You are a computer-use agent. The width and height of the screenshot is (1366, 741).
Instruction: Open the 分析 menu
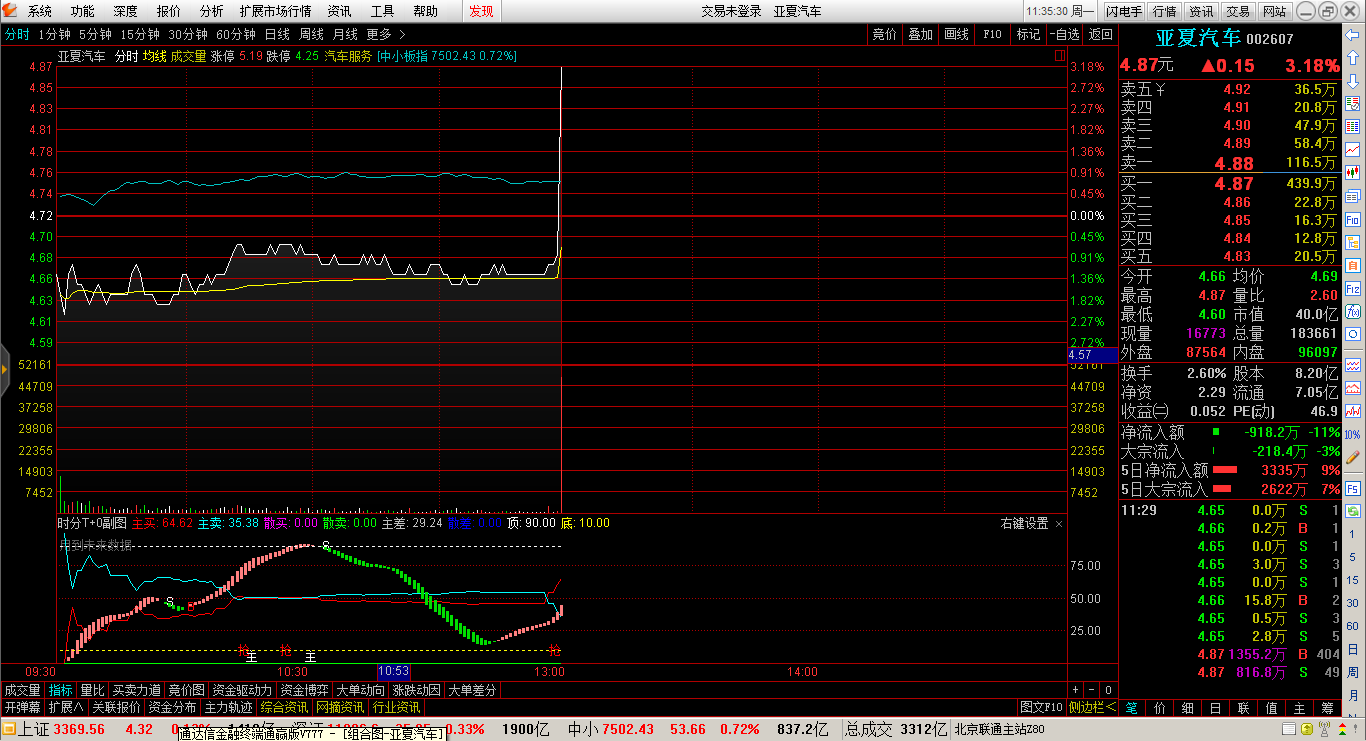[x=212, y=11]
